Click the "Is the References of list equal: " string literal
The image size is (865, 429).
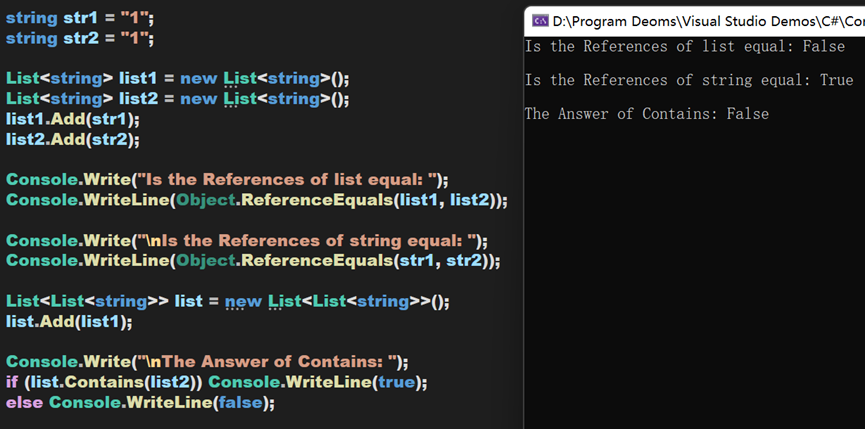(x=290, y=180)
